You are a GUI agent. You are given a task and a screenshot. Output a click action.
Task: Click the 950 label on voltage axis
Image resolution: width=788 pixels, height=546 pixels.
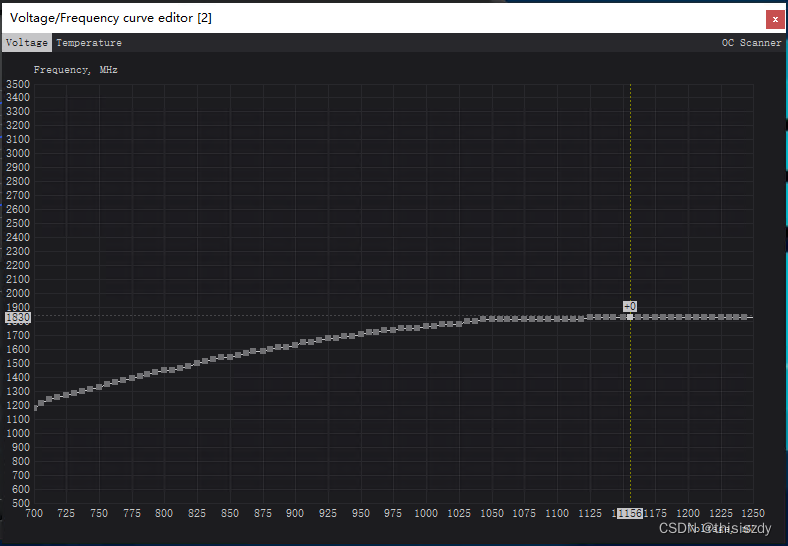tap(361, 513)
